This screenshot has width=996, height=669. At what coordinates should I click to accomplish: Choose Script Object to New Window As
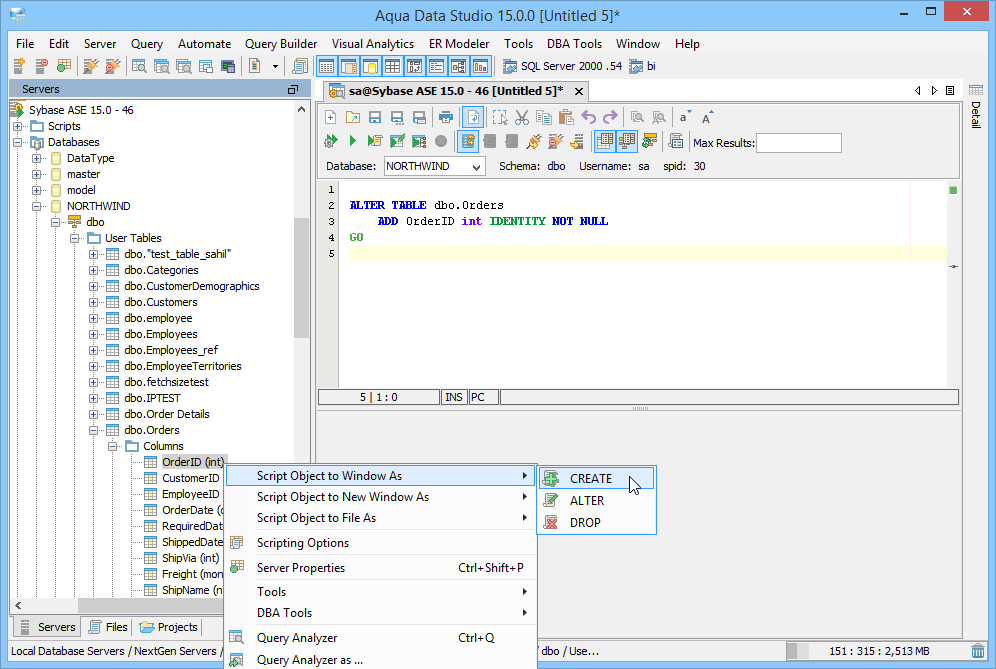381,497
